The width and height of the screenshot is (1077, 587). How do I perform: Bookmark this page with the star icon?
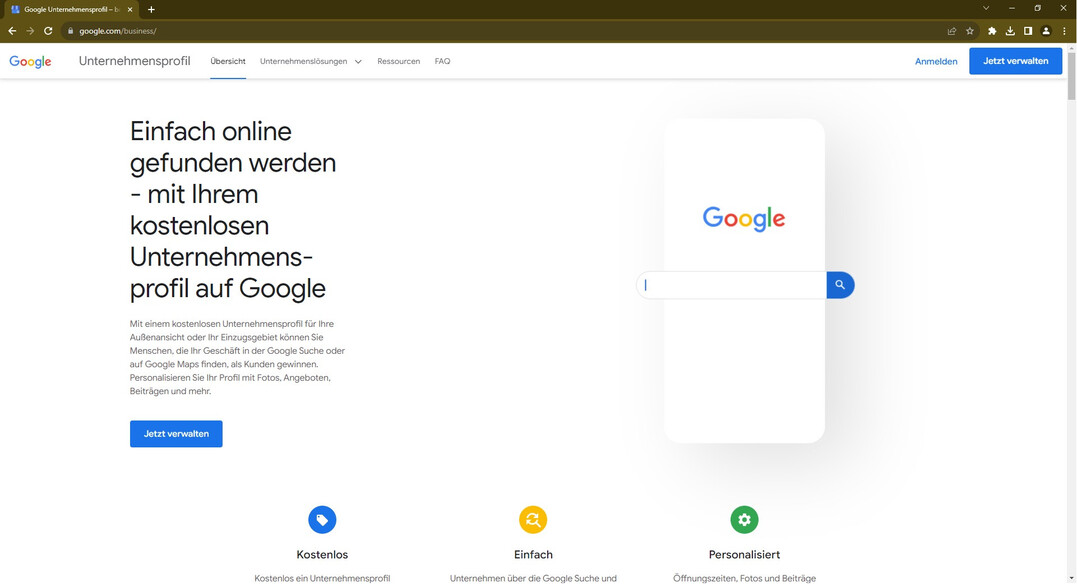970,31
